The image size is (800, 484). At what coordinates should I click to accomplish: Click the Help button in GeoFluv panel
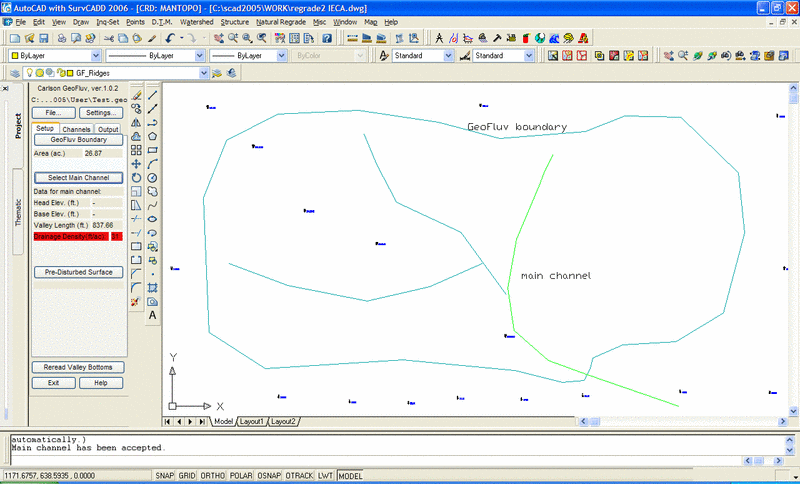(x=101, y=383)
